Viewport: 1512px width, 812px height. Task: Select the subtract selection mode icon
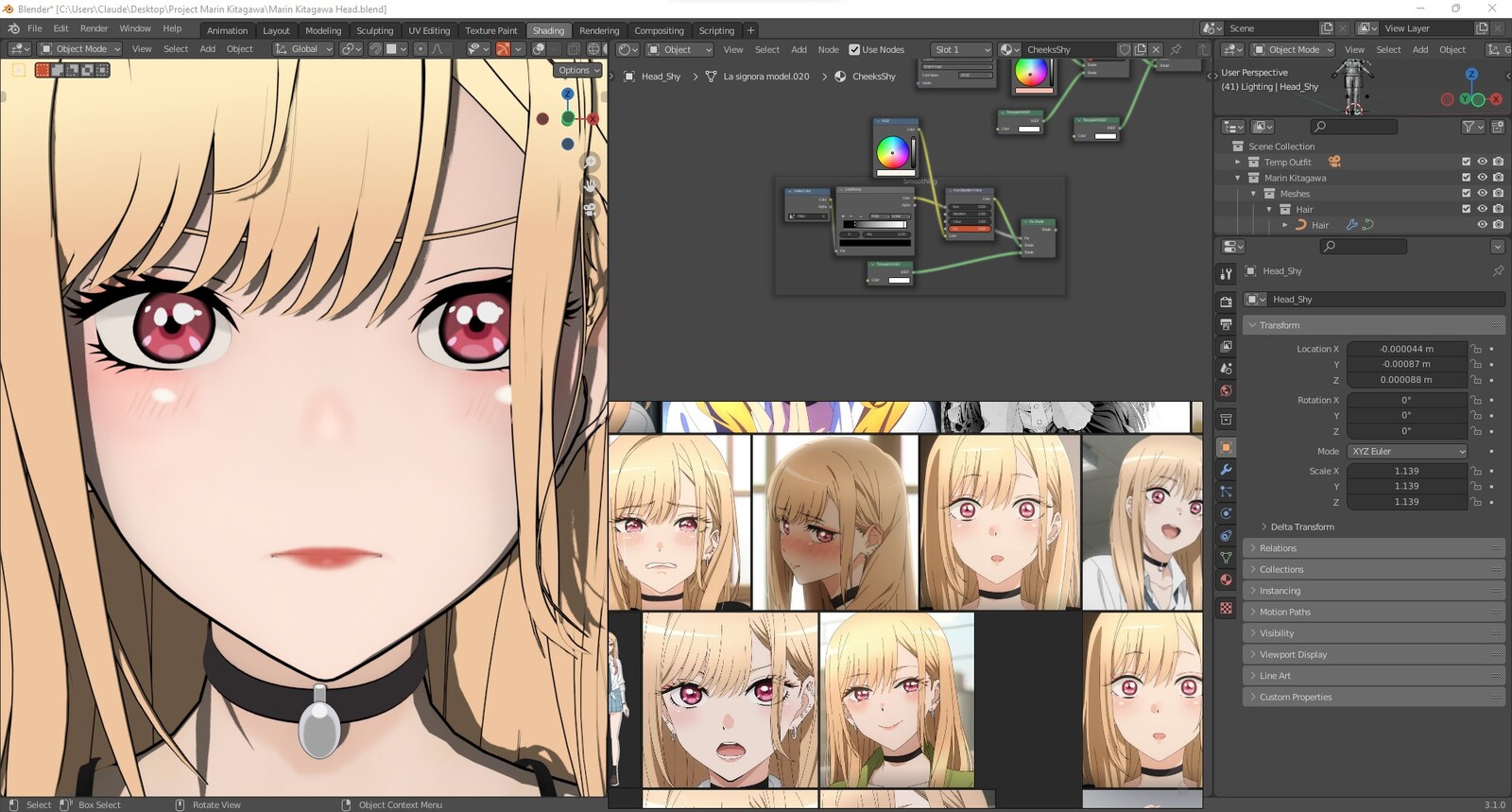[x=72, y=70]
